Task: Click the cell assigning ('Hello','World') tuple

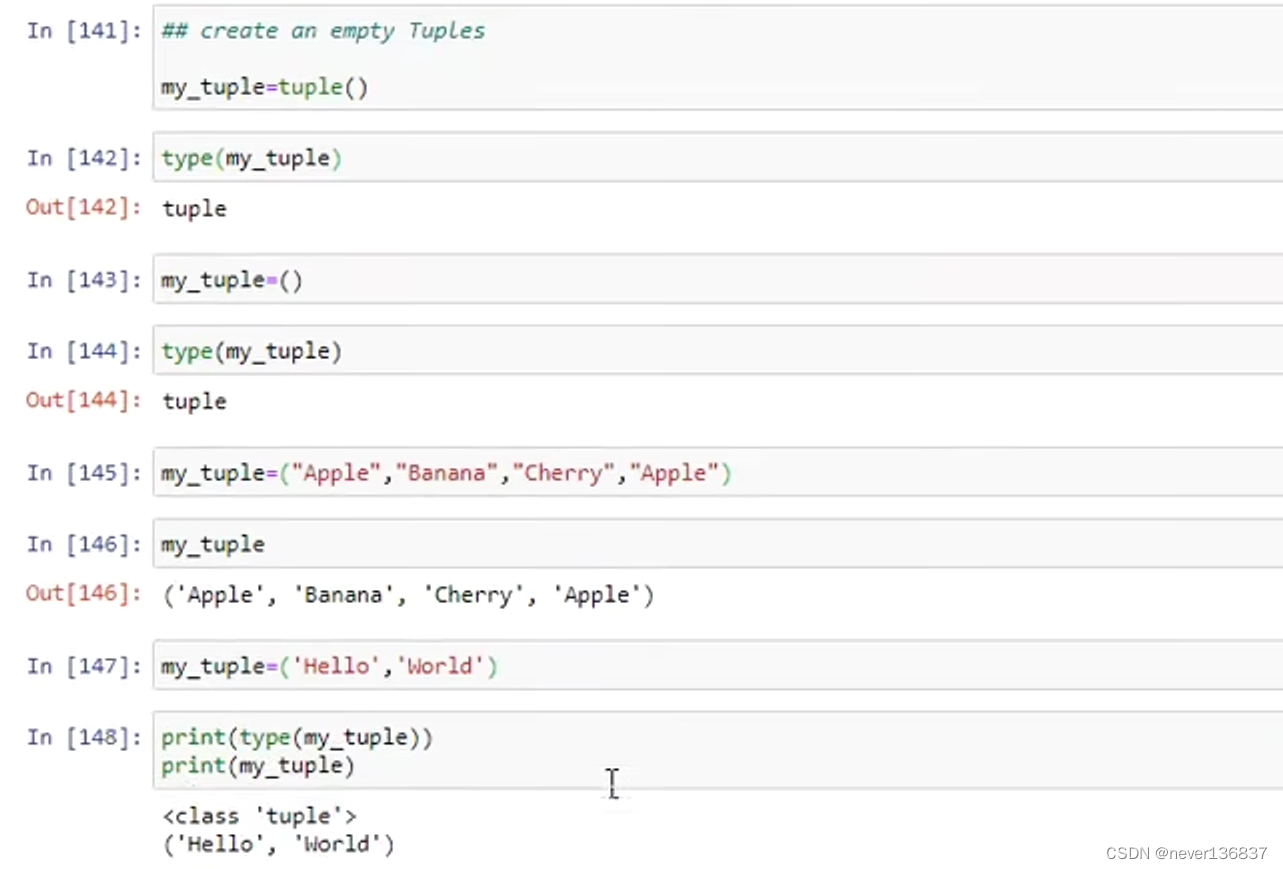Action: click(x=328, y=665)
